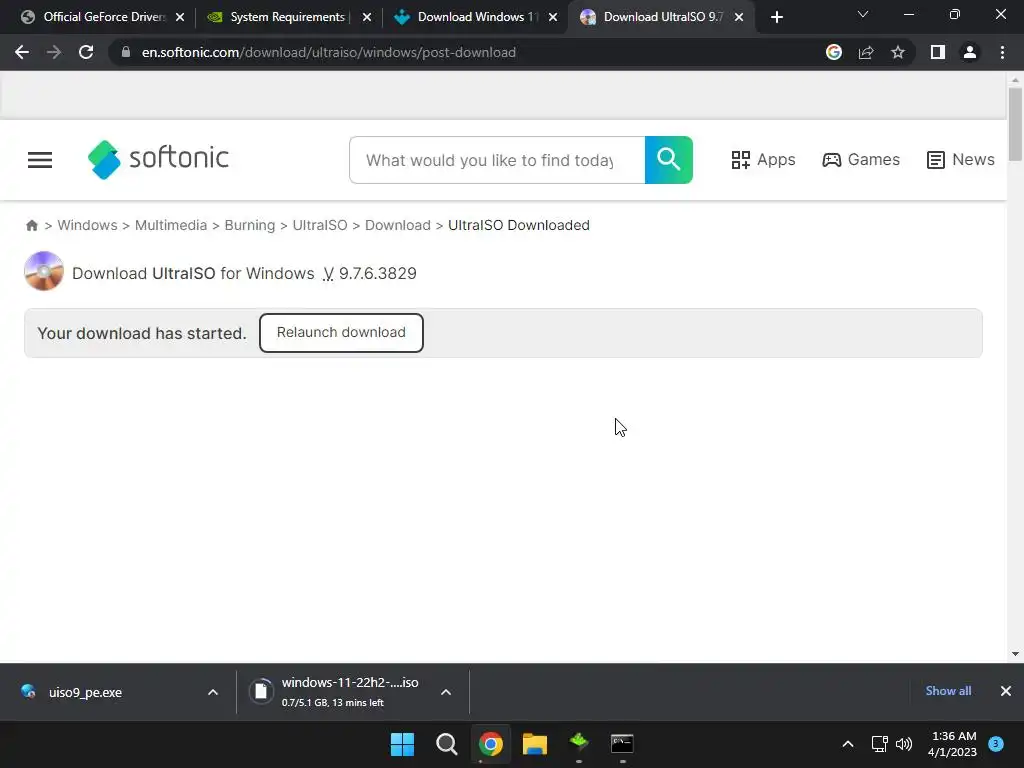Go to UltraISO breadcrumb link
This screenshot has width=1024, height=768.
coord(320,225)
